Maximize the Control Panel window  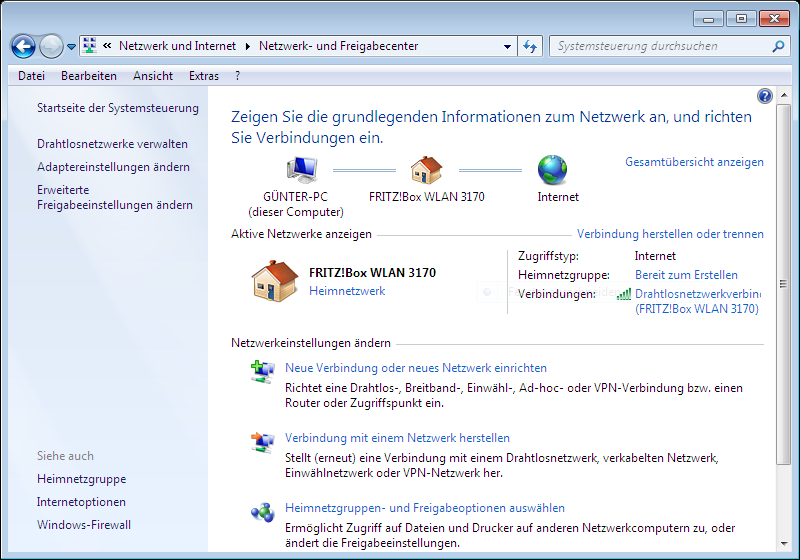coord(741,19)
